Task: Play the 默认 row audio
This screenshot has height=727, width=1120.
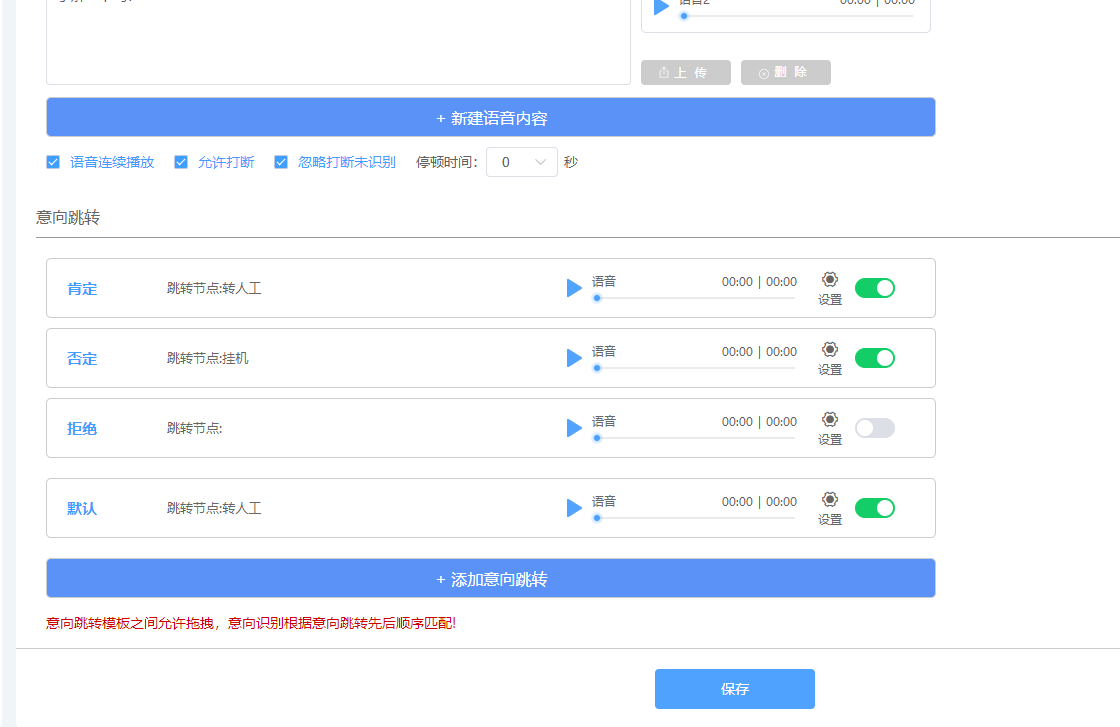Action: tap(574, 508)
